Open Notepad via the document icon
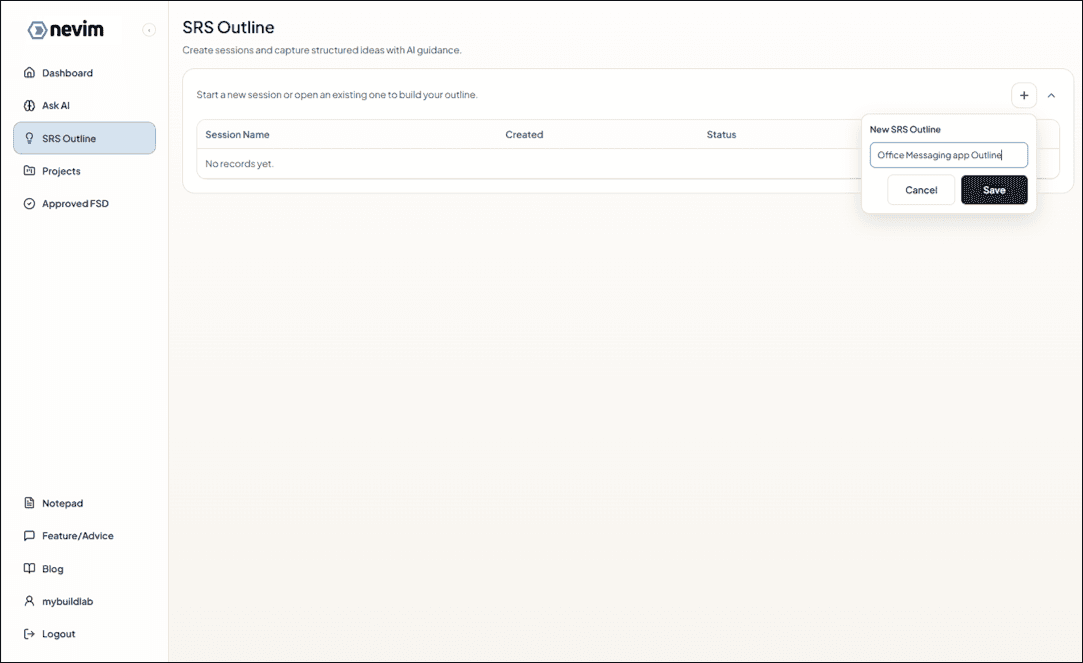Image resolution: width=1083 pixels, height=663 pixels. 28,503
